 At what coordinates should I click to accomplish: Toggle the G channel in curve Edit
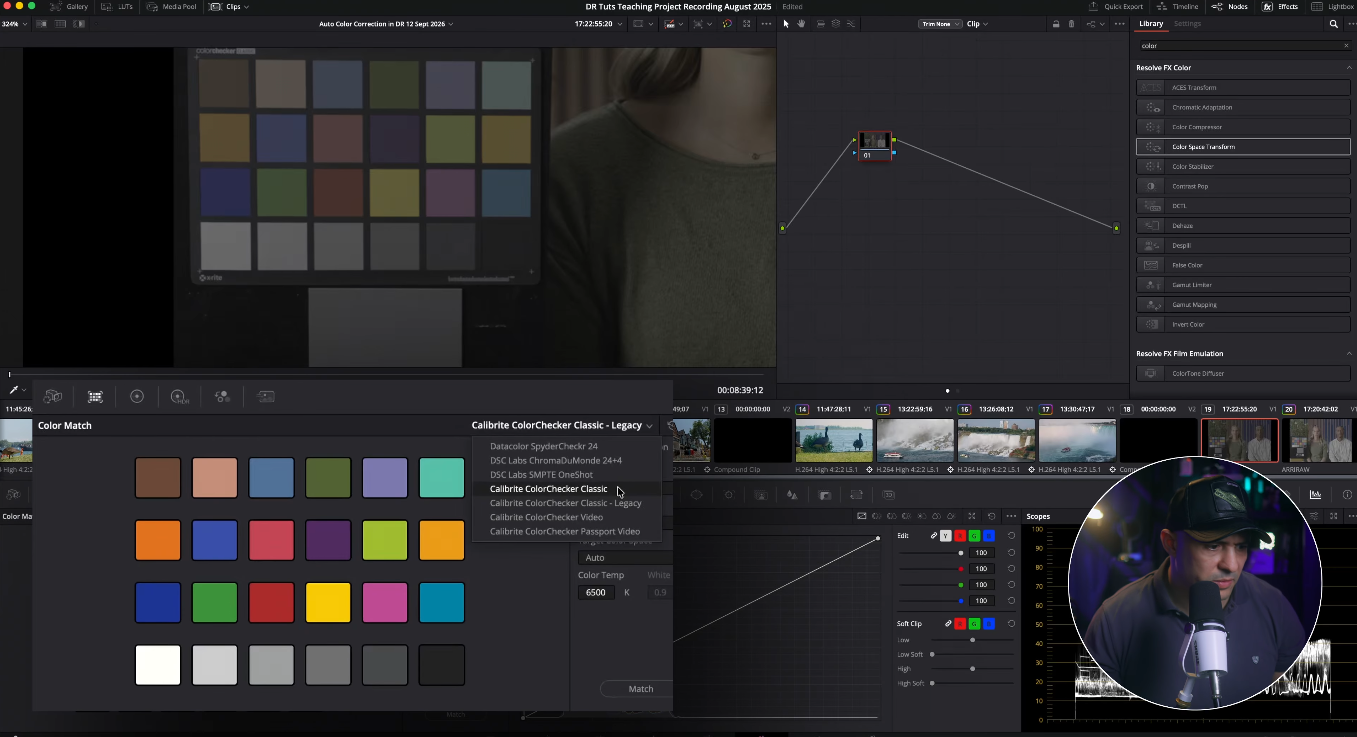[x=974, y=536]
